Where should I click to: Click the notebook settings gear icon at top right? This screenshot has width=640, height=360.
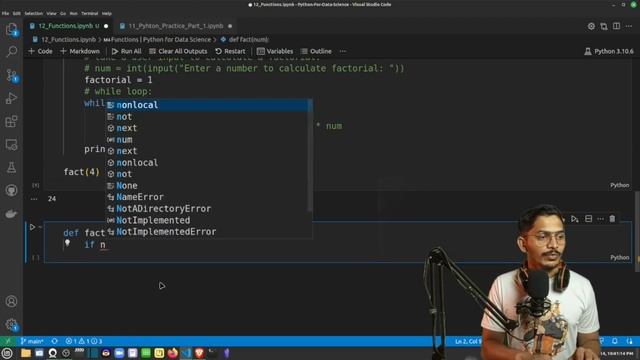point(591,26)
